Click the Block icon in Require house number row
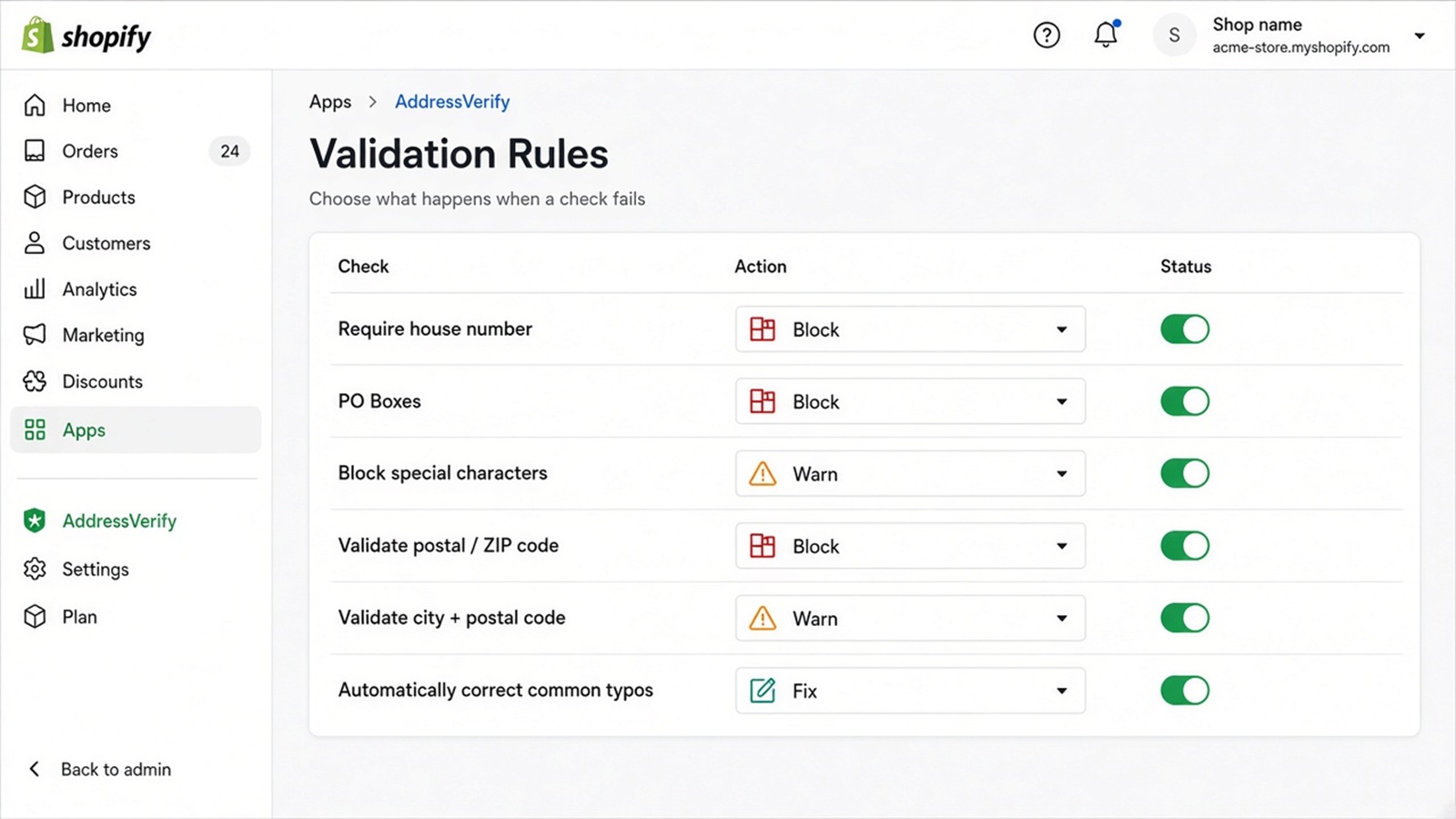This screenshot has height=819, width=1456. 763,329
